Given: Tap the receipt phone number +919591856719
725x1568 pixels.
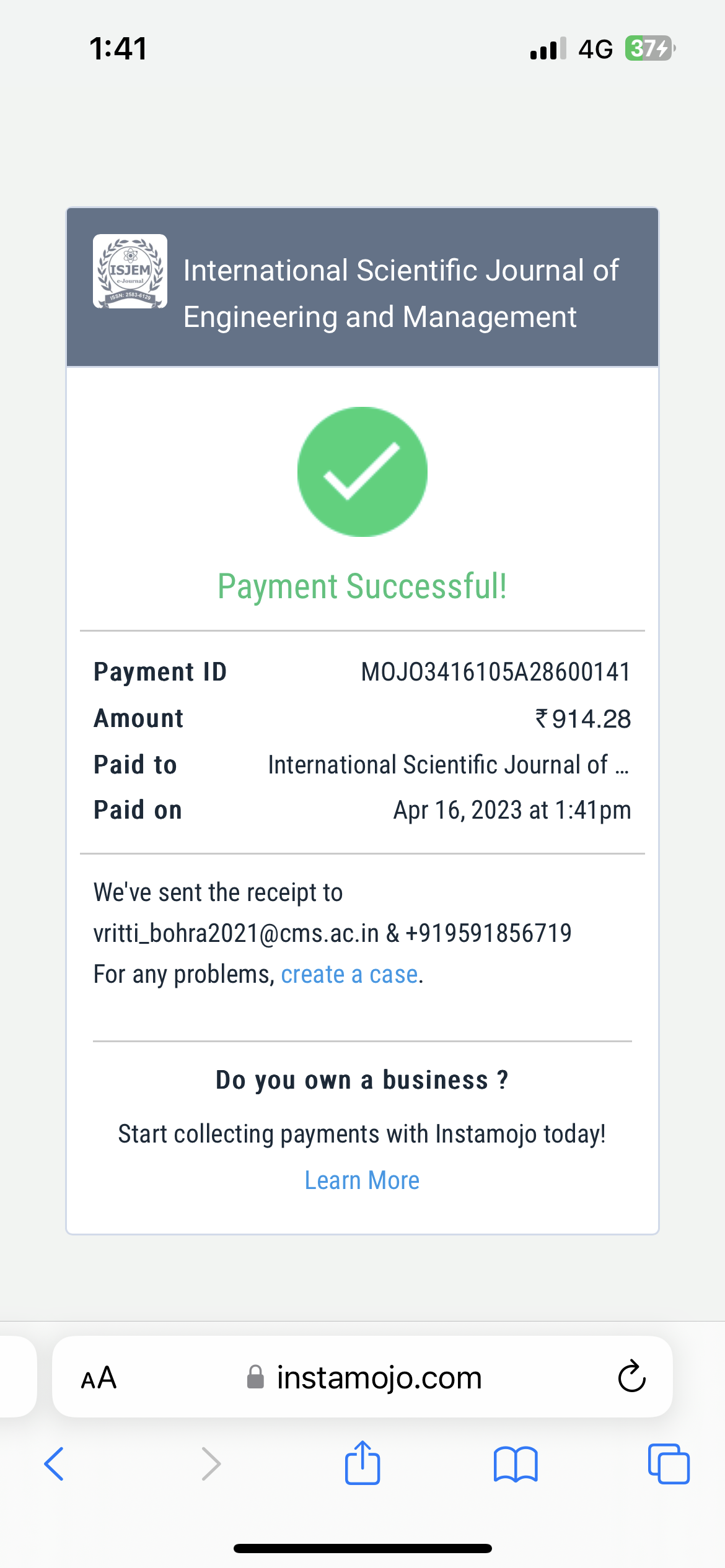Looking at the screenshot, I should 488,933.
